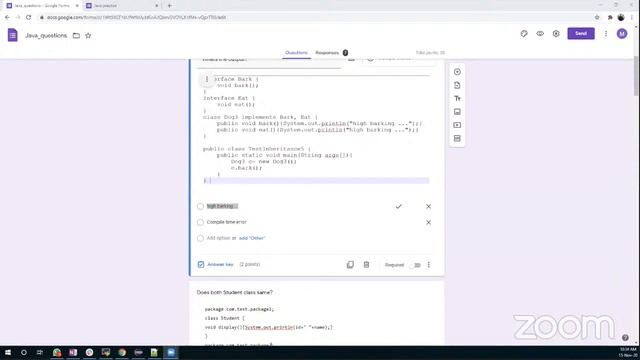Screen dimensions: 640x360
Task: Click the page vertical scrollbar
Action: click(637, 77)
